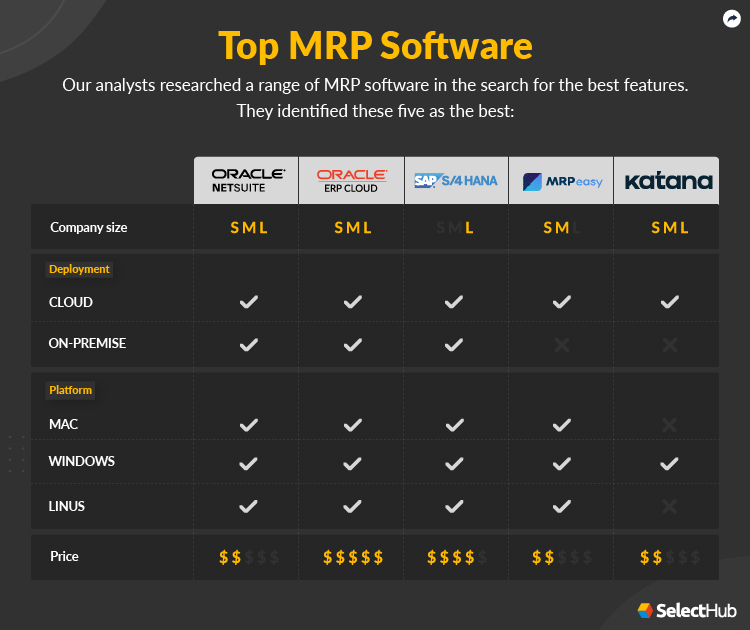The image size is (750, 630).
Task: Click the Katana logo
Action: pyautogui.click(x=668, y=181)
